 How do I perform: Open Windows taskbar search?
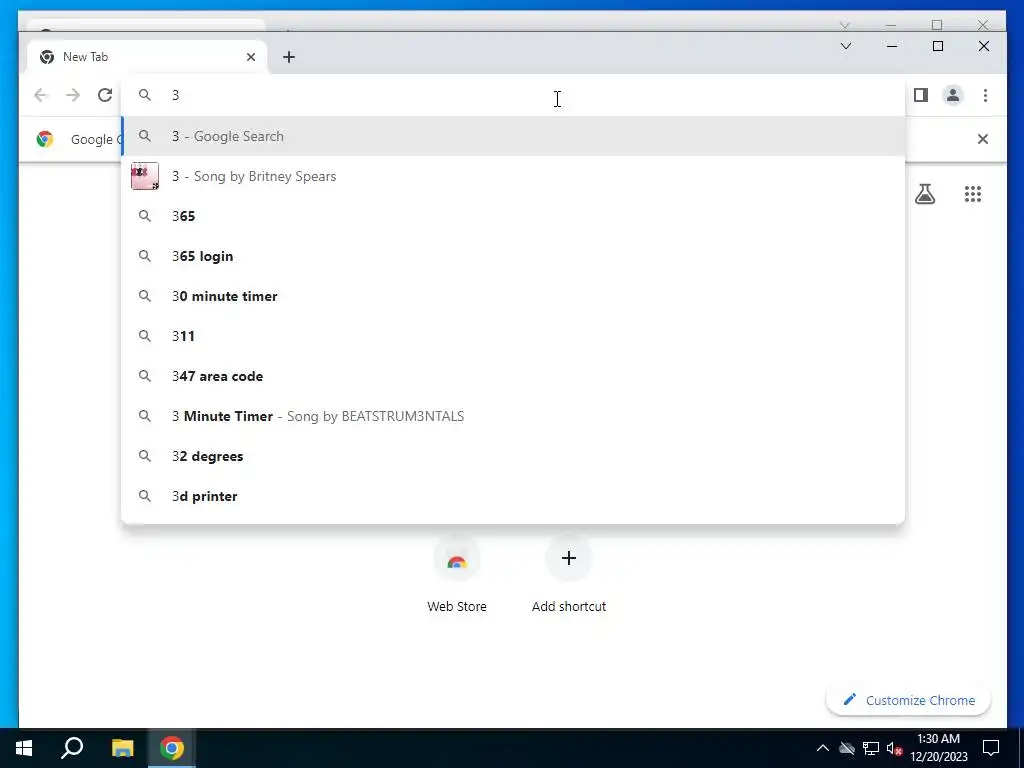pos(72,748)
